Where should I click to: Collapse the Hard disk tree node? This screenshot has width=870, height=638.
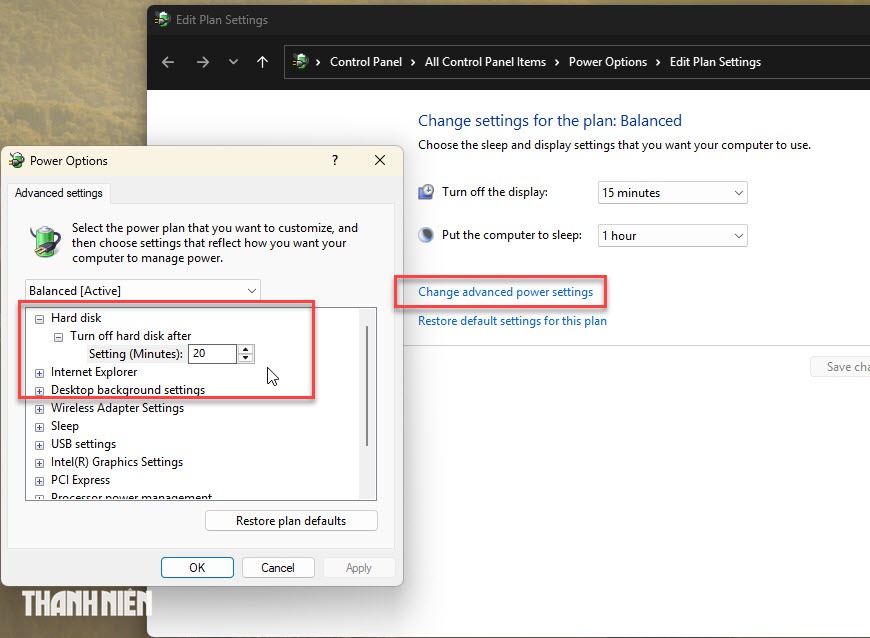(39, 319)
